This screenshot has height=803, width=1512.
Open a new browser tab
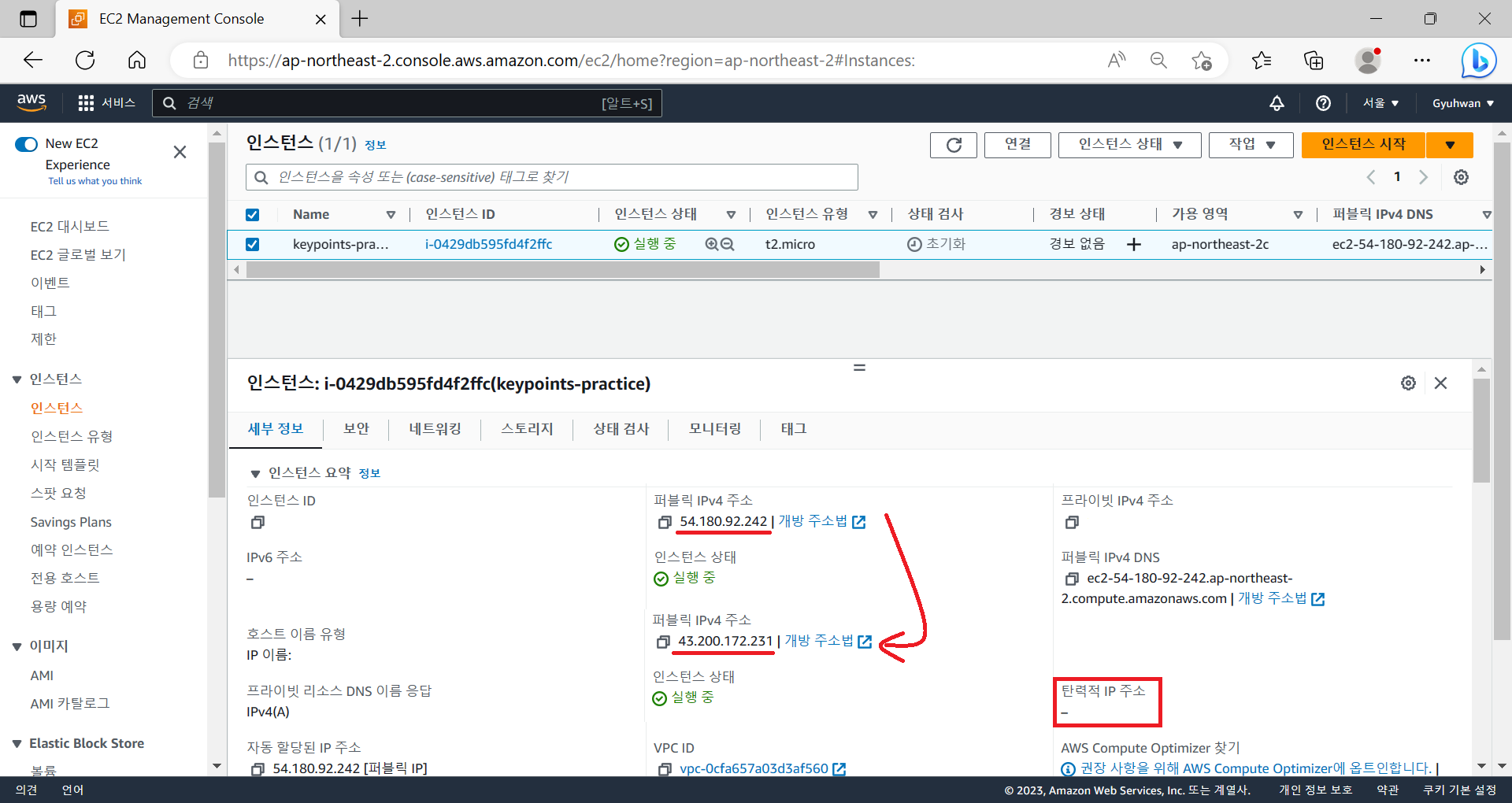pos(360,19)
